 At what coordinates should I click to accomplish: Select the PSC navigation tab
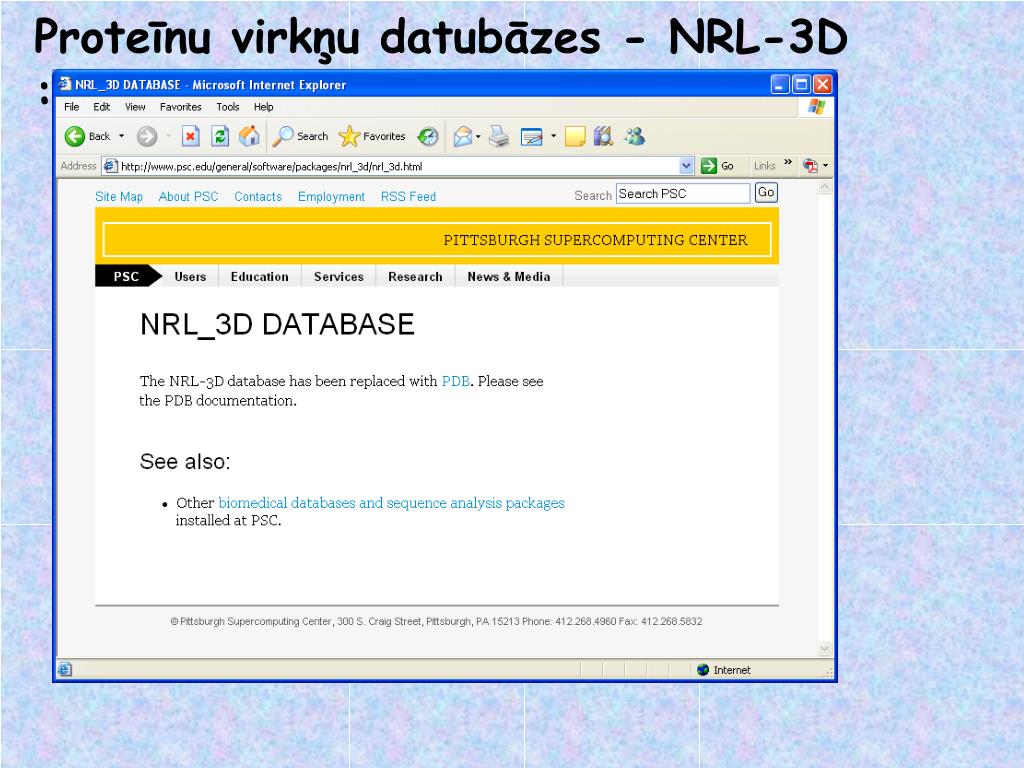[127, 276]
